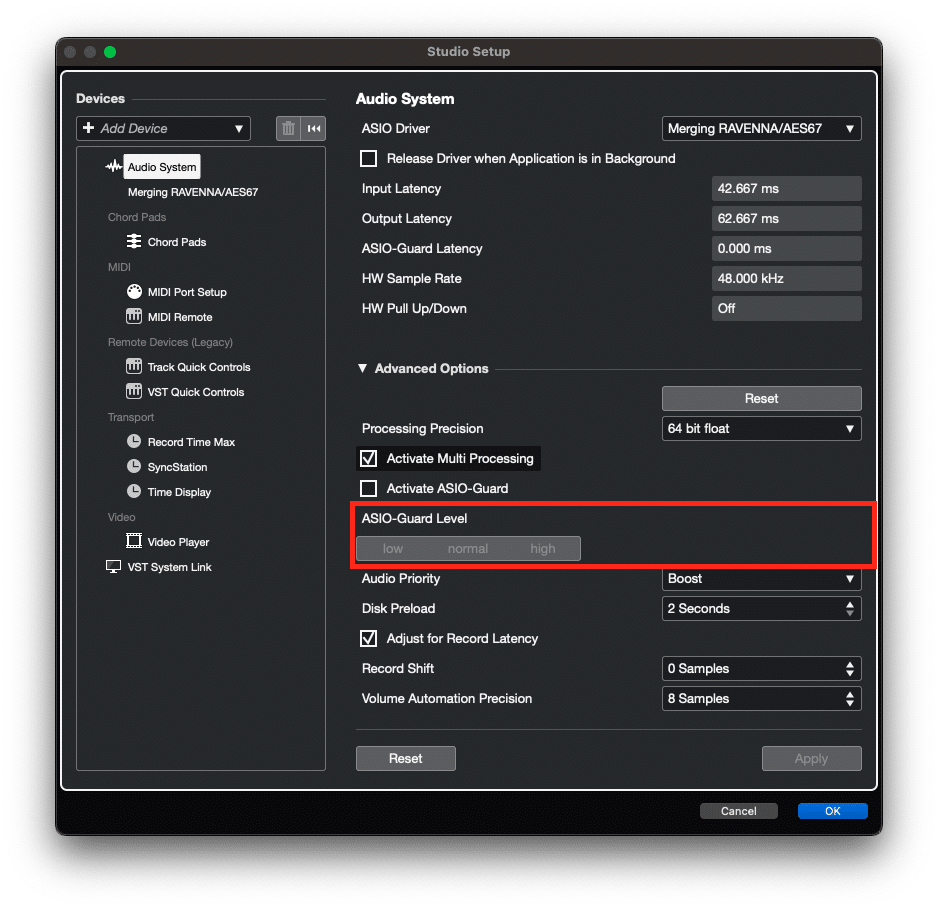Uncheck Activate Multi Processing

tap(369, 459)
